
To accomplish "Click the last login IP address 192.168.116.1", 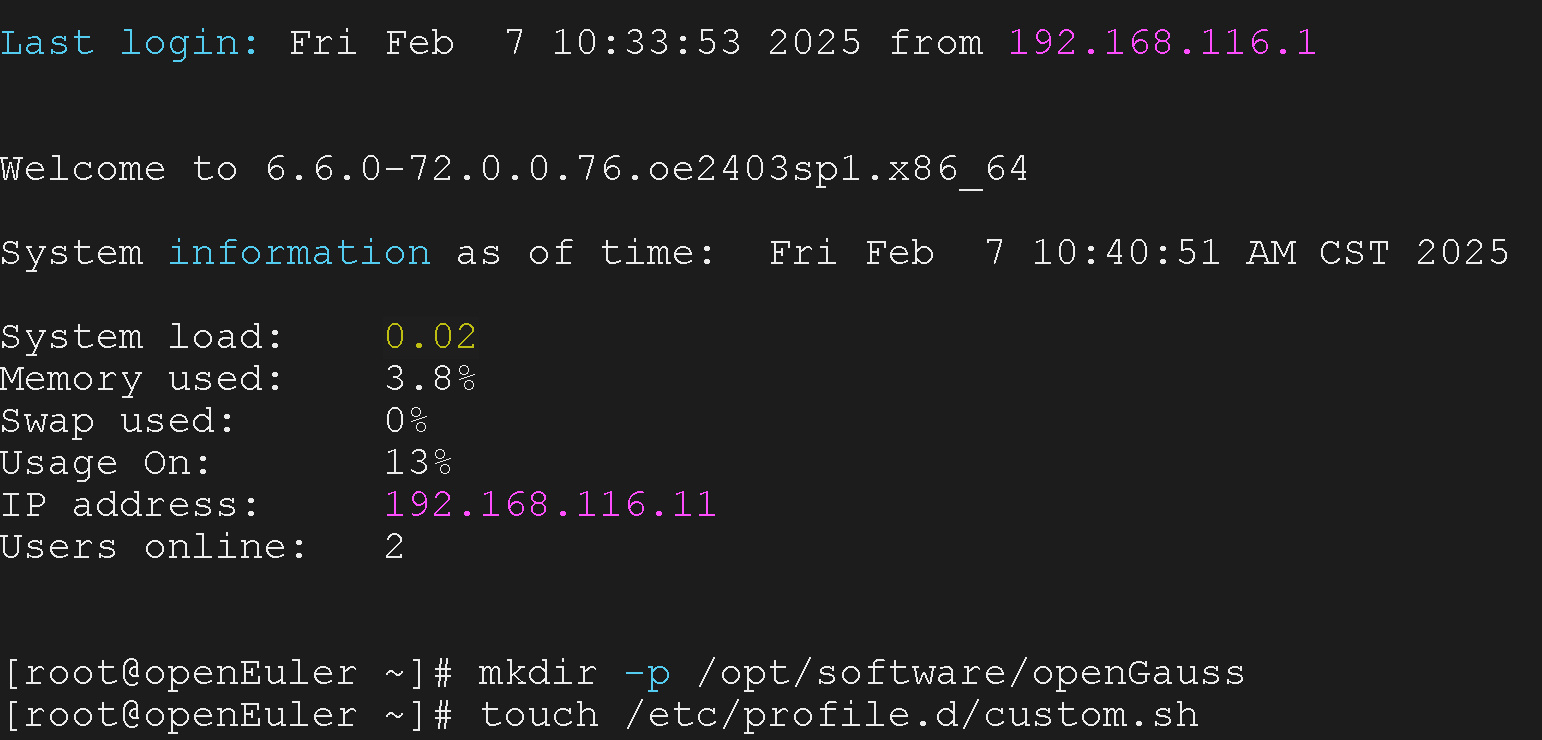I will point(1162,42).
